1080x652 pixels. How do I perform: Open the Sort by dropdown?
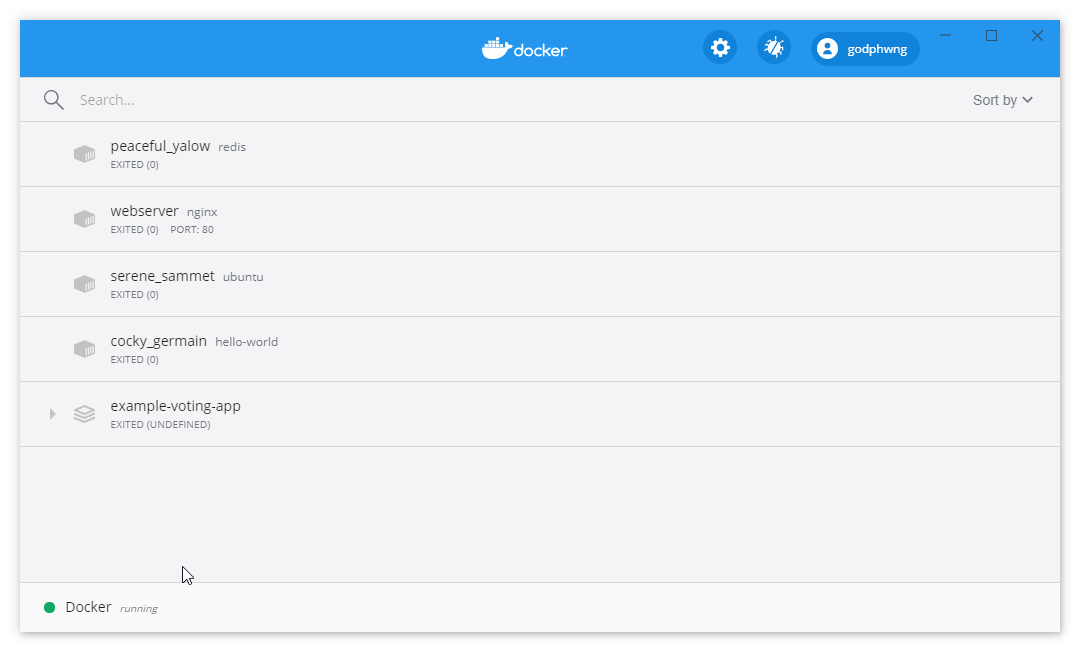tap(1003, 101)
